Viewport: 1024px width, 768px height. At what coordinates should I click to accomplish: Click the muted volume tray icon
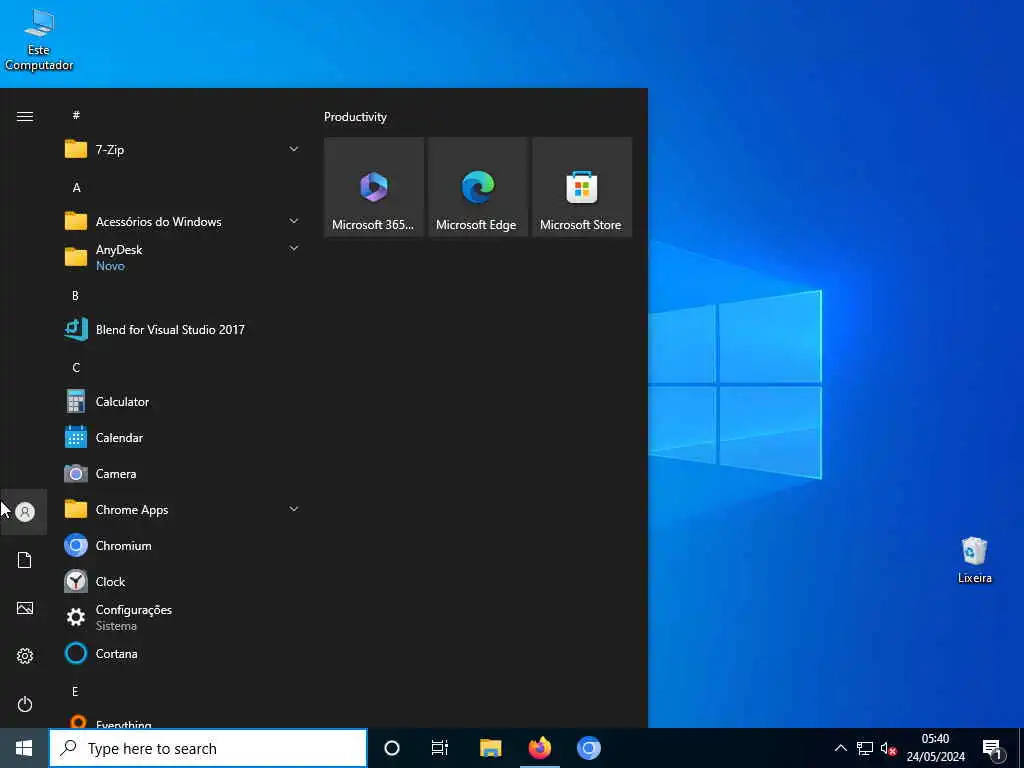(x=888, y=748)
